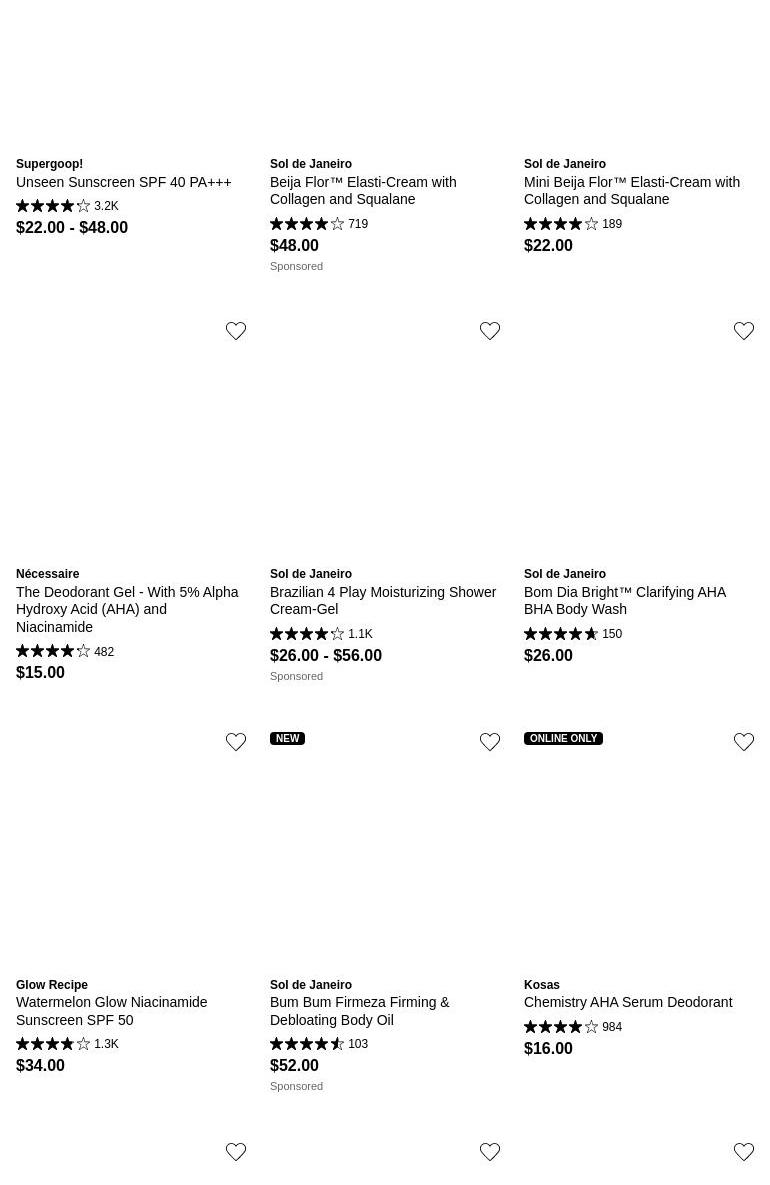Open Chemistry AHA Serum Deodorant page
The height and width of the screenshot is (1185, 770).
(x=628, y=1002)
